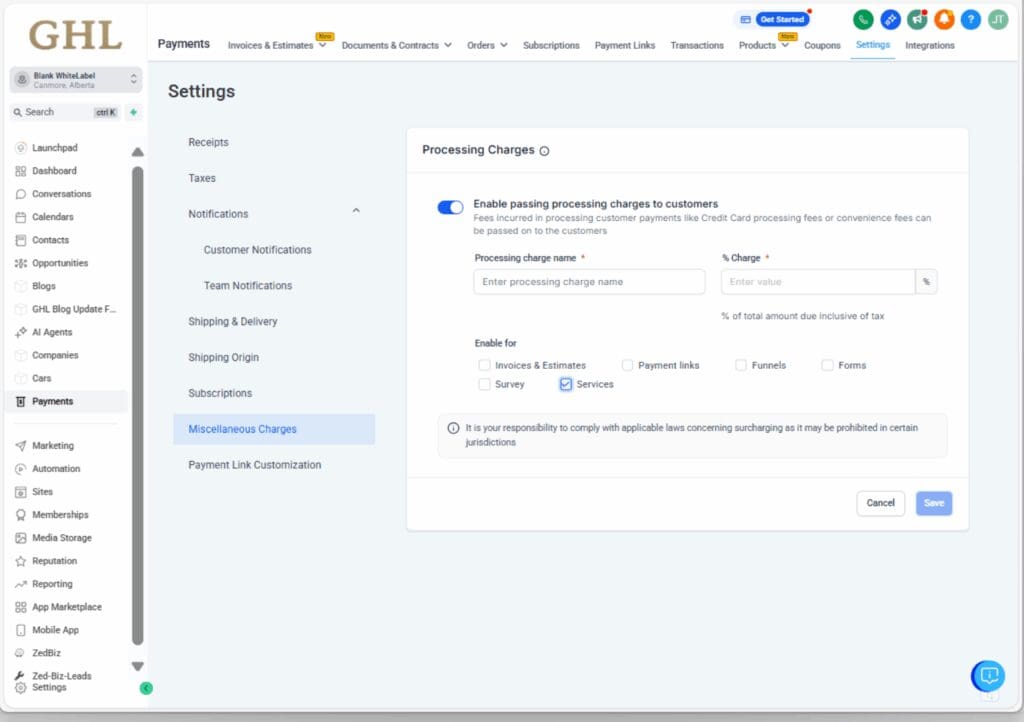The height and width of the screenshot is (722, 1024).
Task: Open the Integrations tab
Action: pyautogui.click(x=930, y=45)
